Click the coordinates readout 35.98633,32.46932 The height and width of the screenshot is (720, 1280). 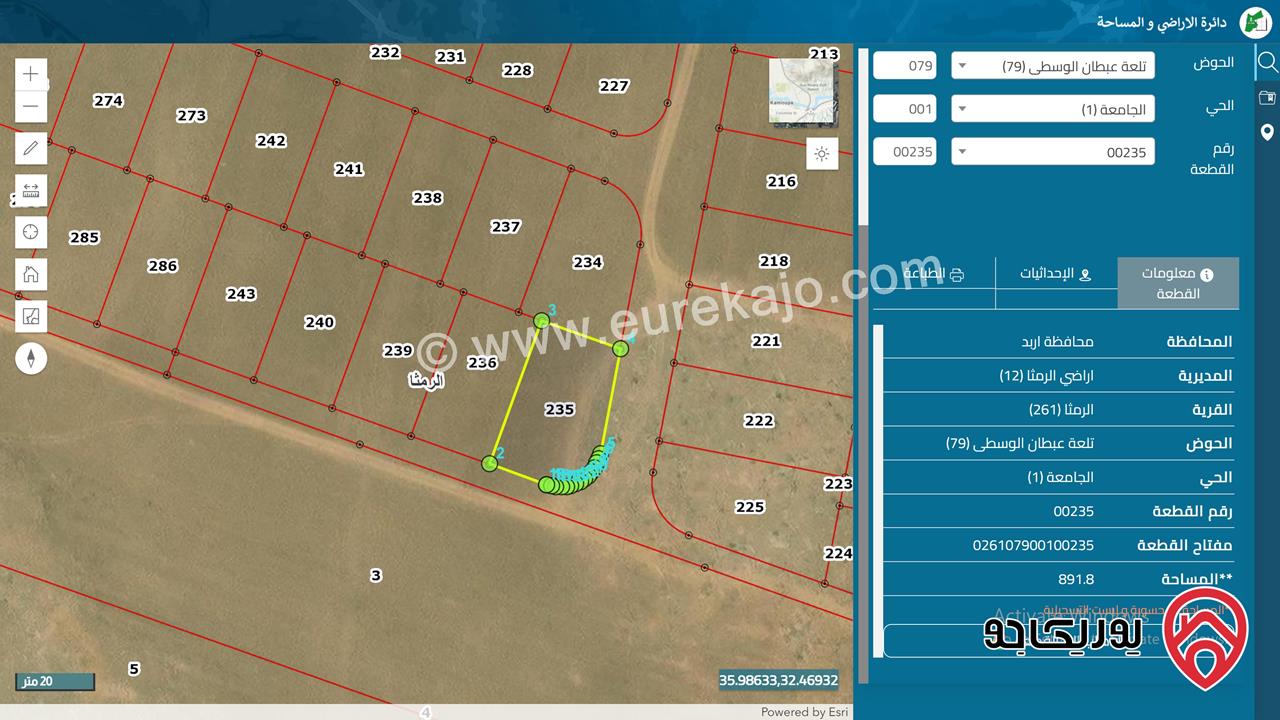pos(778,680)
